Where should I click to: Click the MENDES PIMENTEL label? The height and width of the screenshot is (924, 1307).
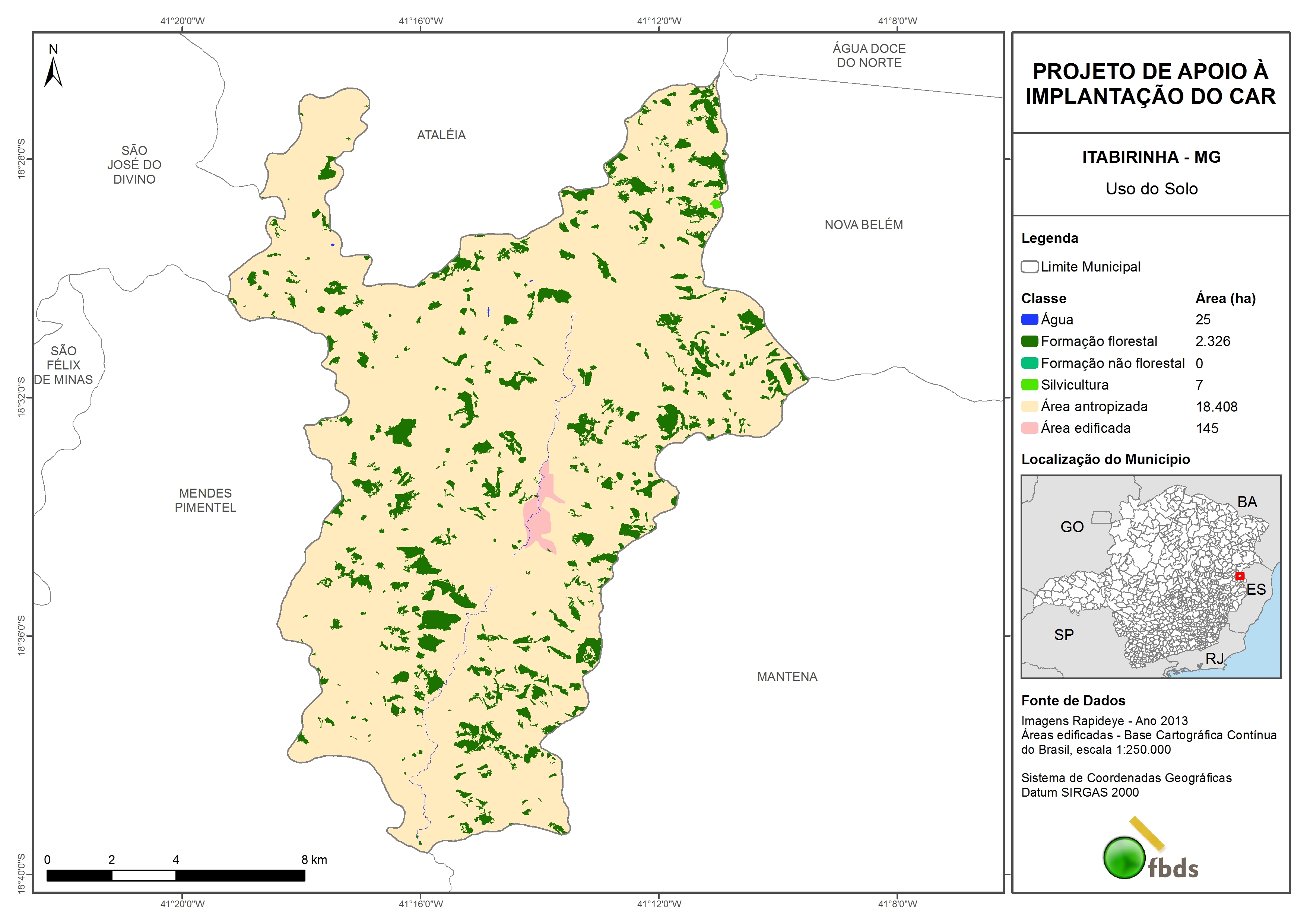tap(205, 500)
